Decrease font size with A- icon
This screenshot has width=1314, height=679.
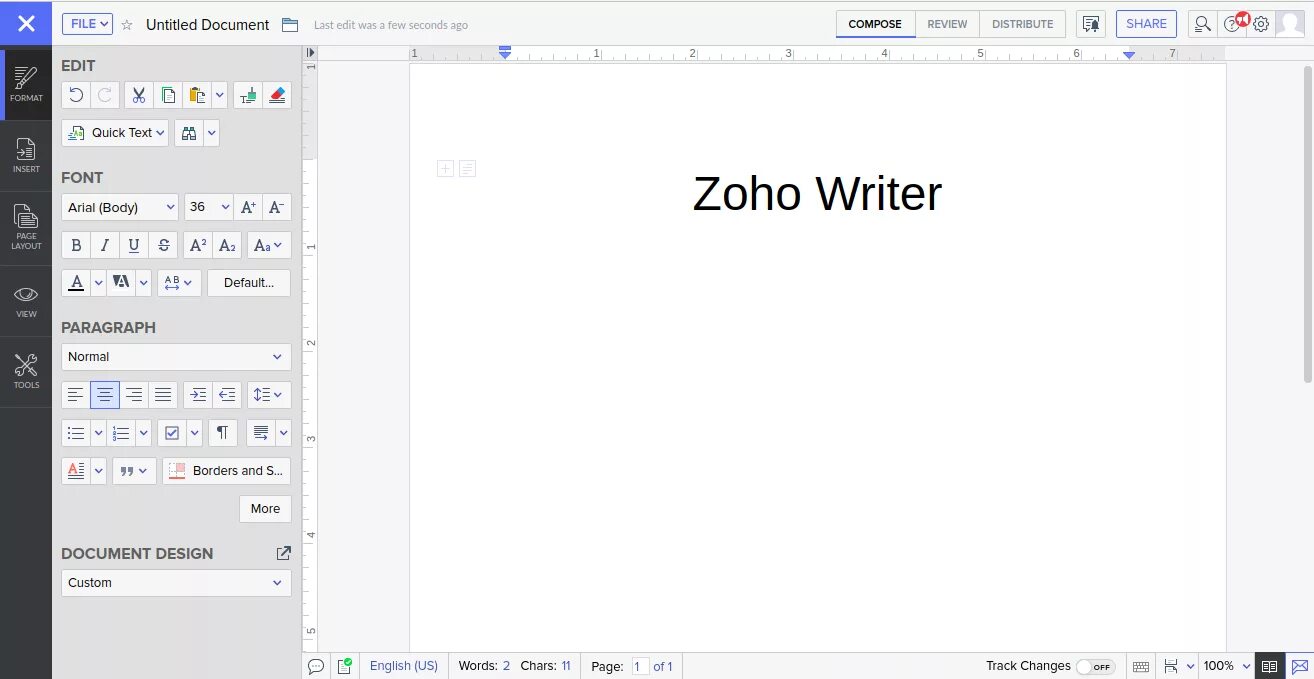[x=277, y=207]
